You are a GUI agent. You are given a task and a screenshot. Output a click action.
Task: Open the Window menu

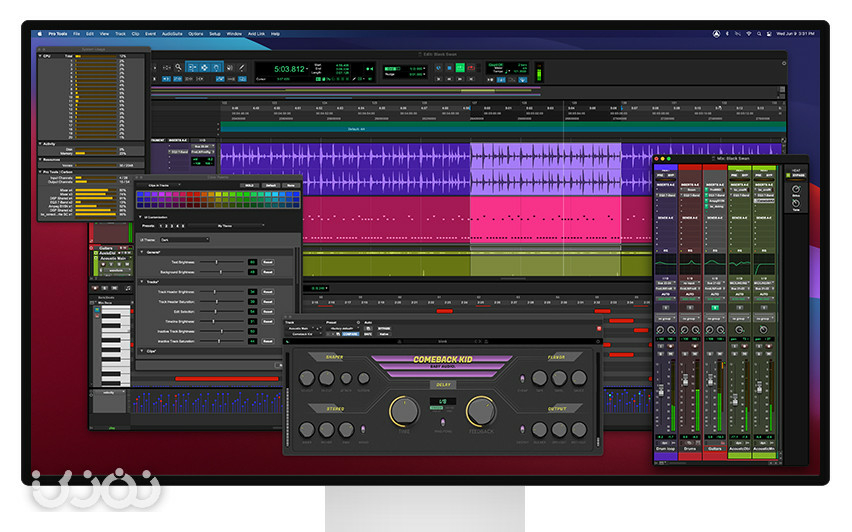(x=234, y=34)
